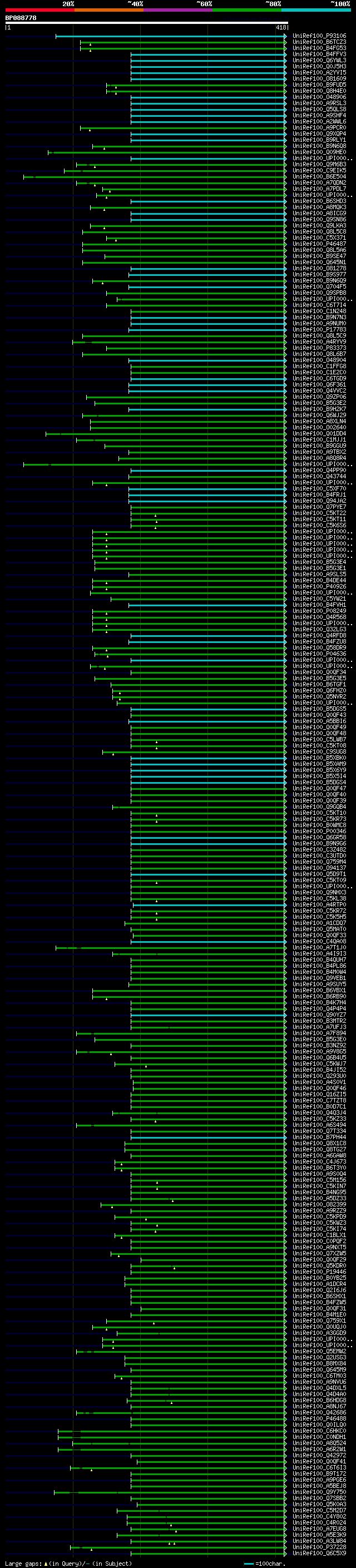The height and width of the screenshot is (1568, 356).
Task: Select label UniRef100_C9EIK5
Action: tap(319, 170)
